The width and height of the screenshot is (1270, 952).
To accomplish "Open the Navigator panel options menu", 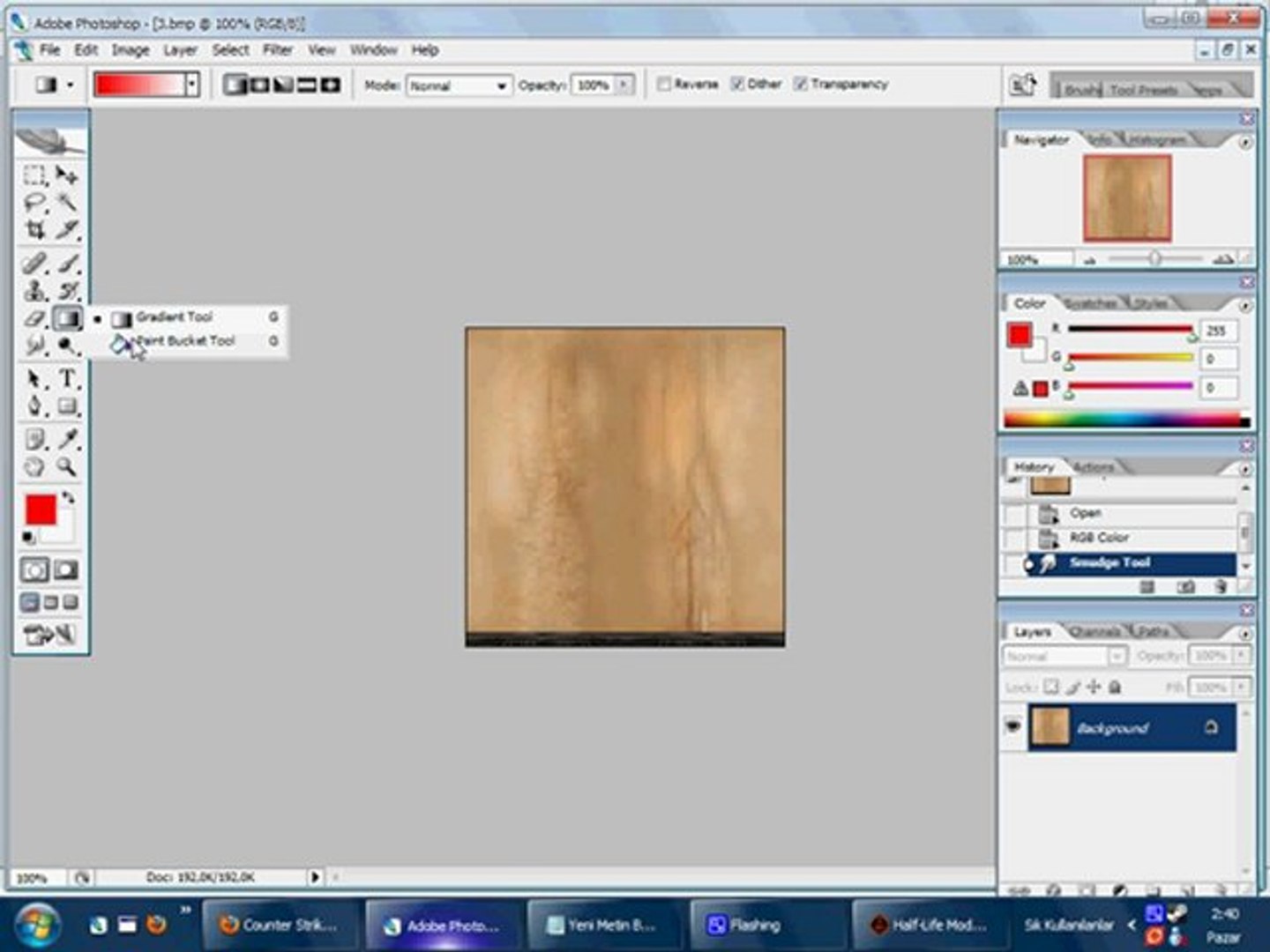I will [1245, 142].
